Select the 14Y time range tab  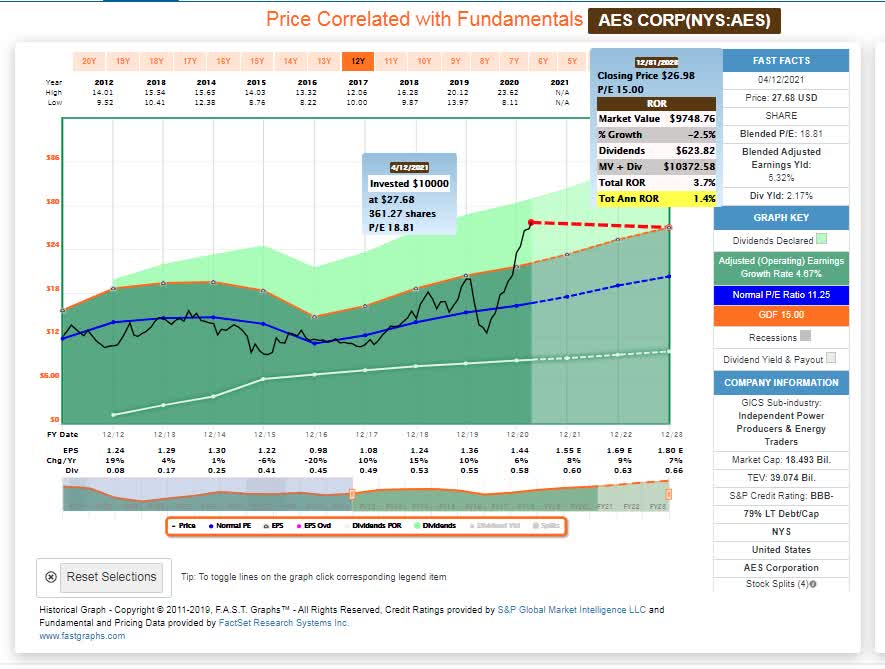pyautogui.click(x=291, y=62)
